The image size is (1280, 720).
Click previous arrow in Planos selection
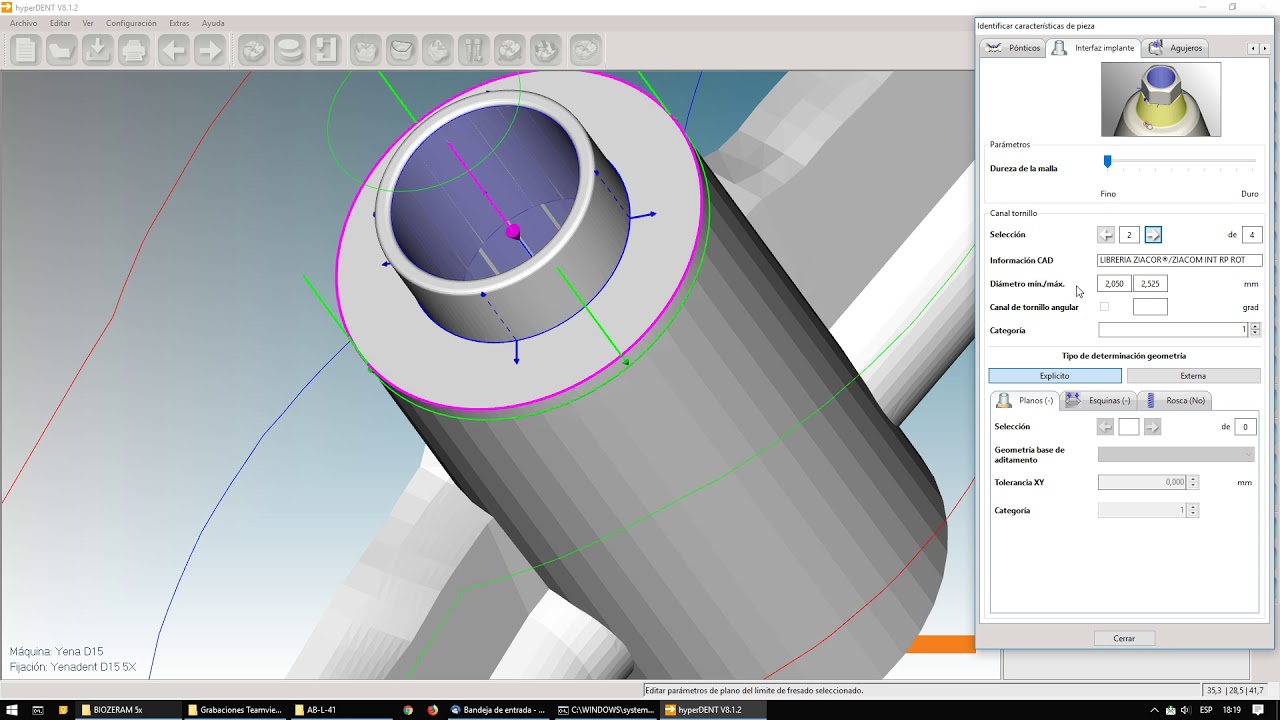(x=1105, y=427)
